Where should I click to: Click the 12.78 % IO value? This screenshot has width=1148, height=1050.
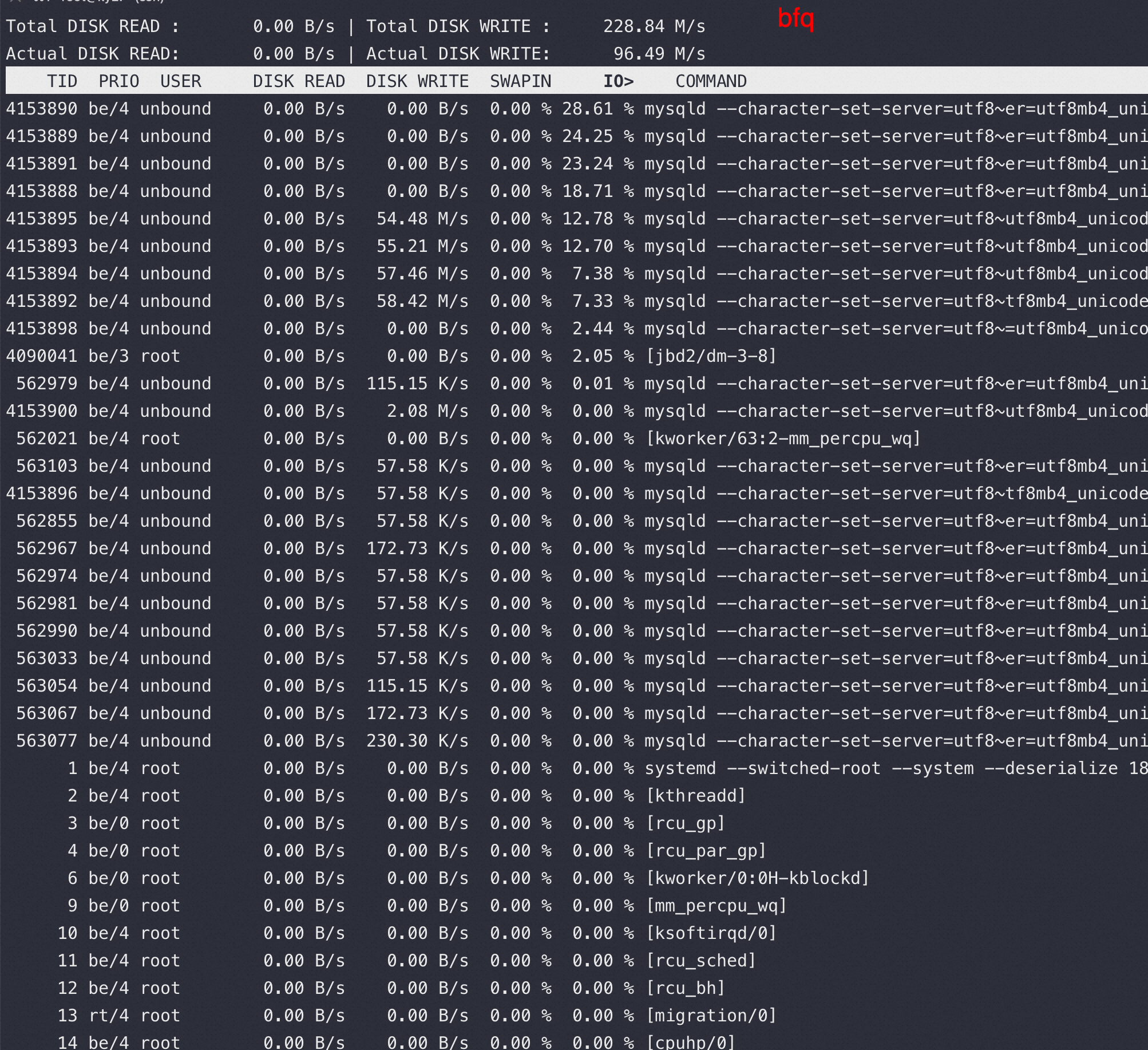coord(598,219)
